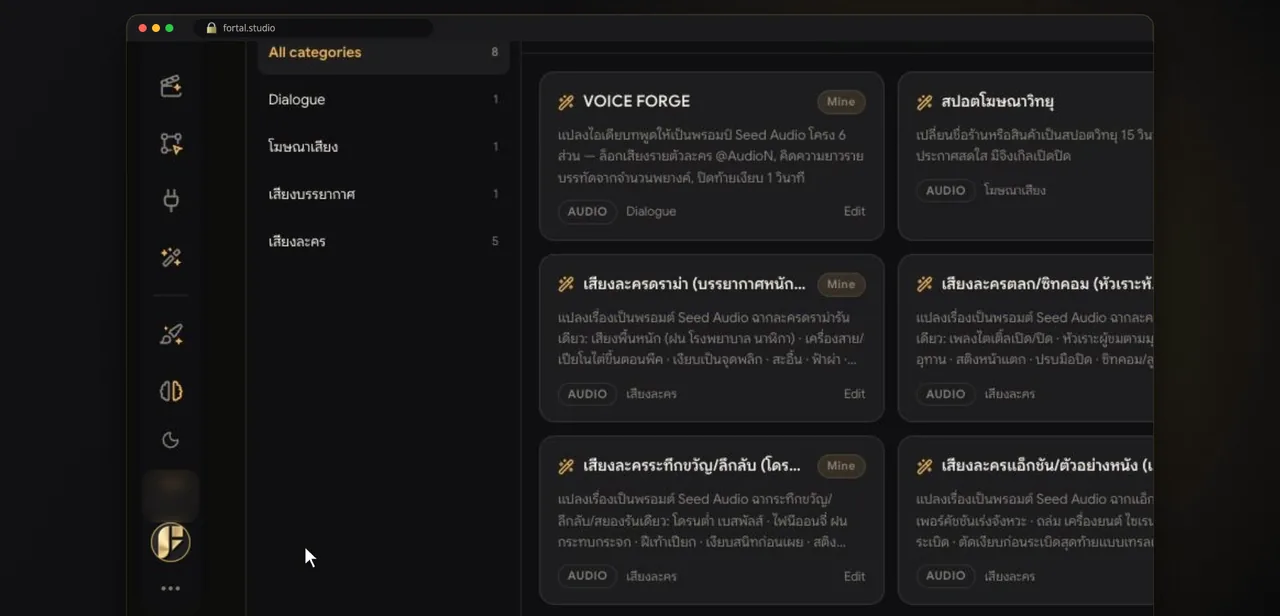This screenshot has width=1280, height=616.
Task: Click the wand icon beside สปอตโฆษณาวิทยุ
Action: pyautogui.click(x=925, y=102)
